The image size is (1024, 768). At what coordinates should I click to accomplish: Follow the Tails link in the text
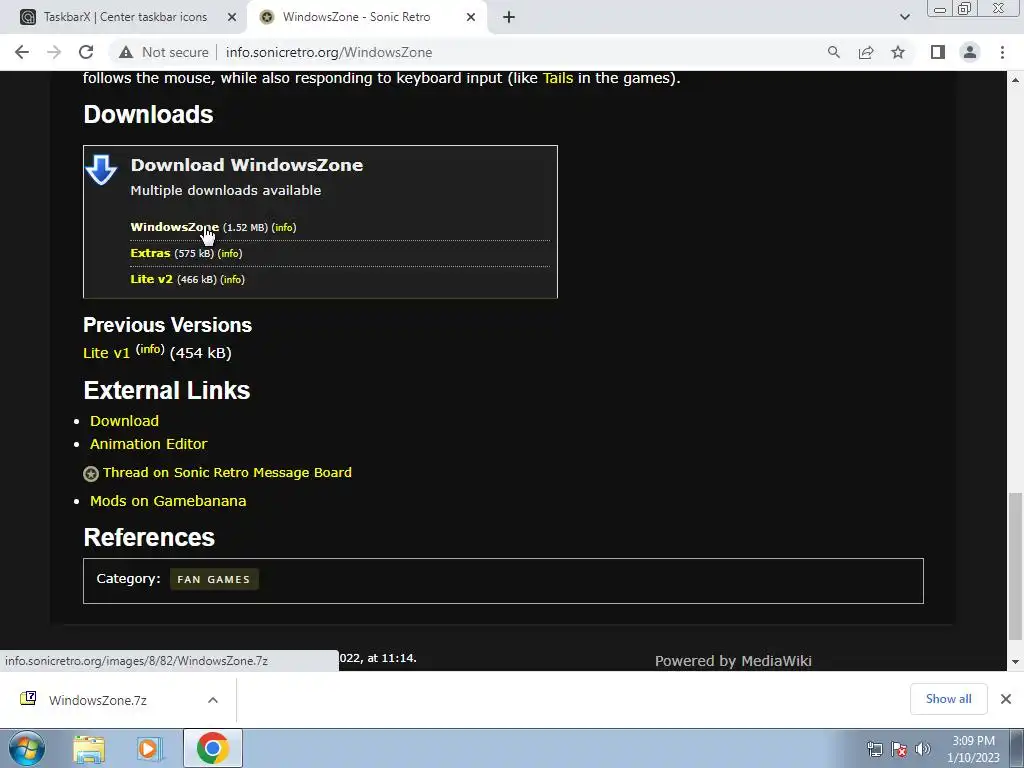558,78
